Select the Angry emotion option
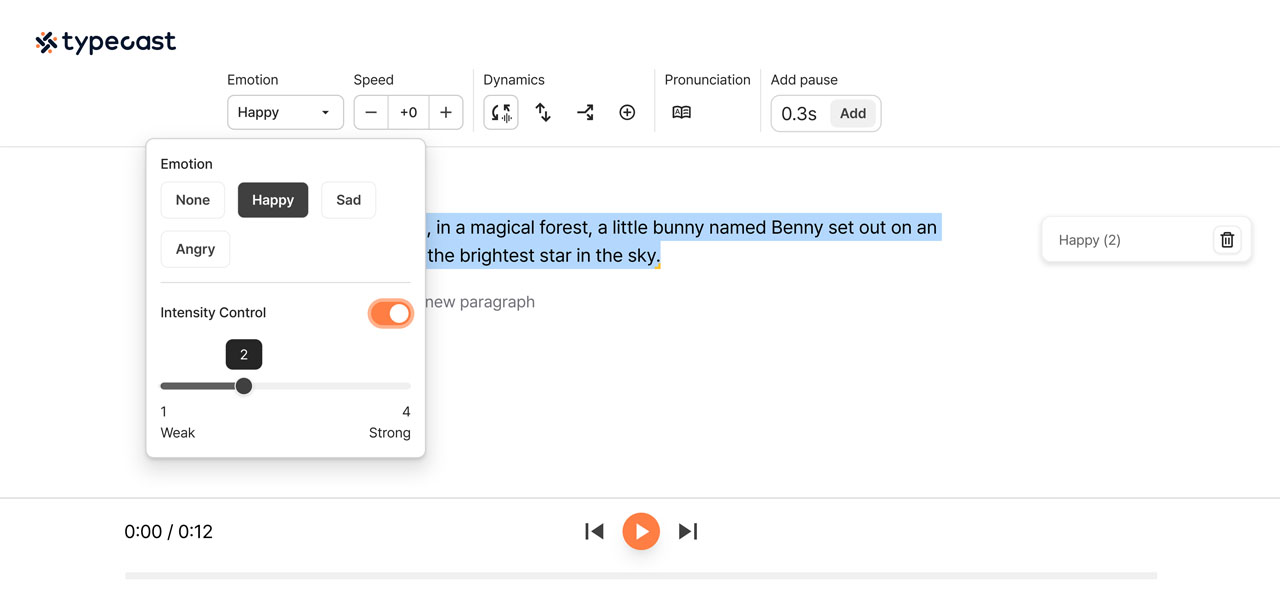 (195, 249)
